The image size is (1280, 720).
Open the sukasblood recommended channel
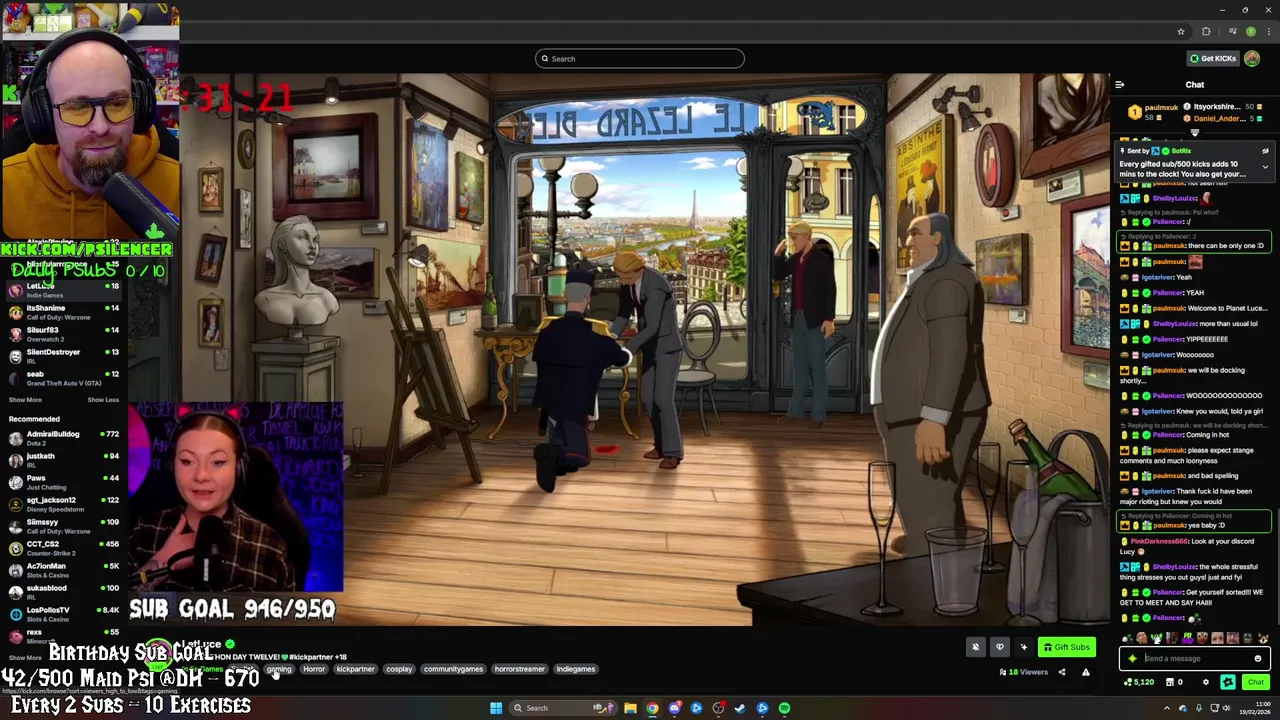64,592
